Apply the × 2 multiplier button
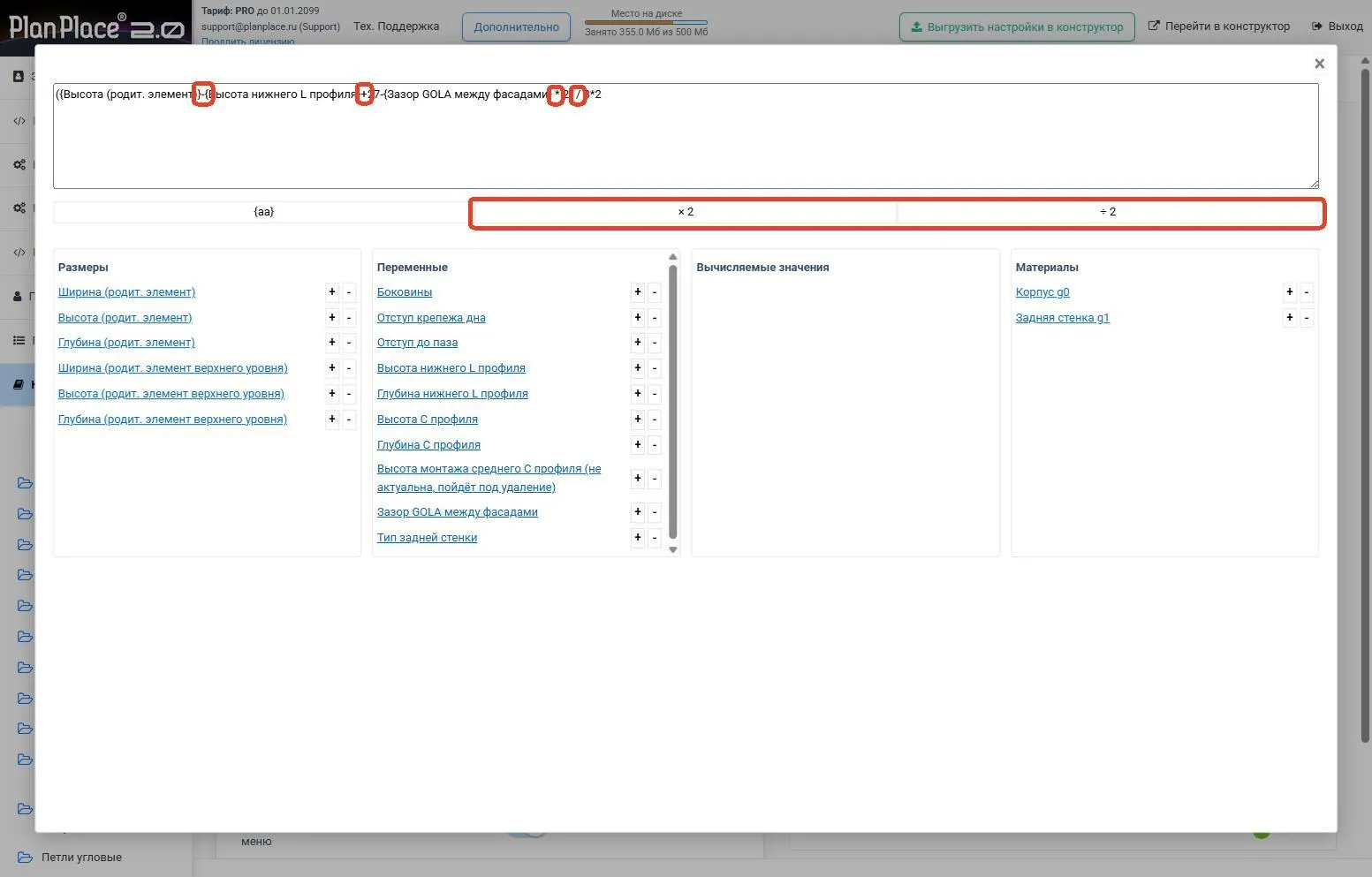1372x877 pixels. pyautogui.click(x=686, y=212)
